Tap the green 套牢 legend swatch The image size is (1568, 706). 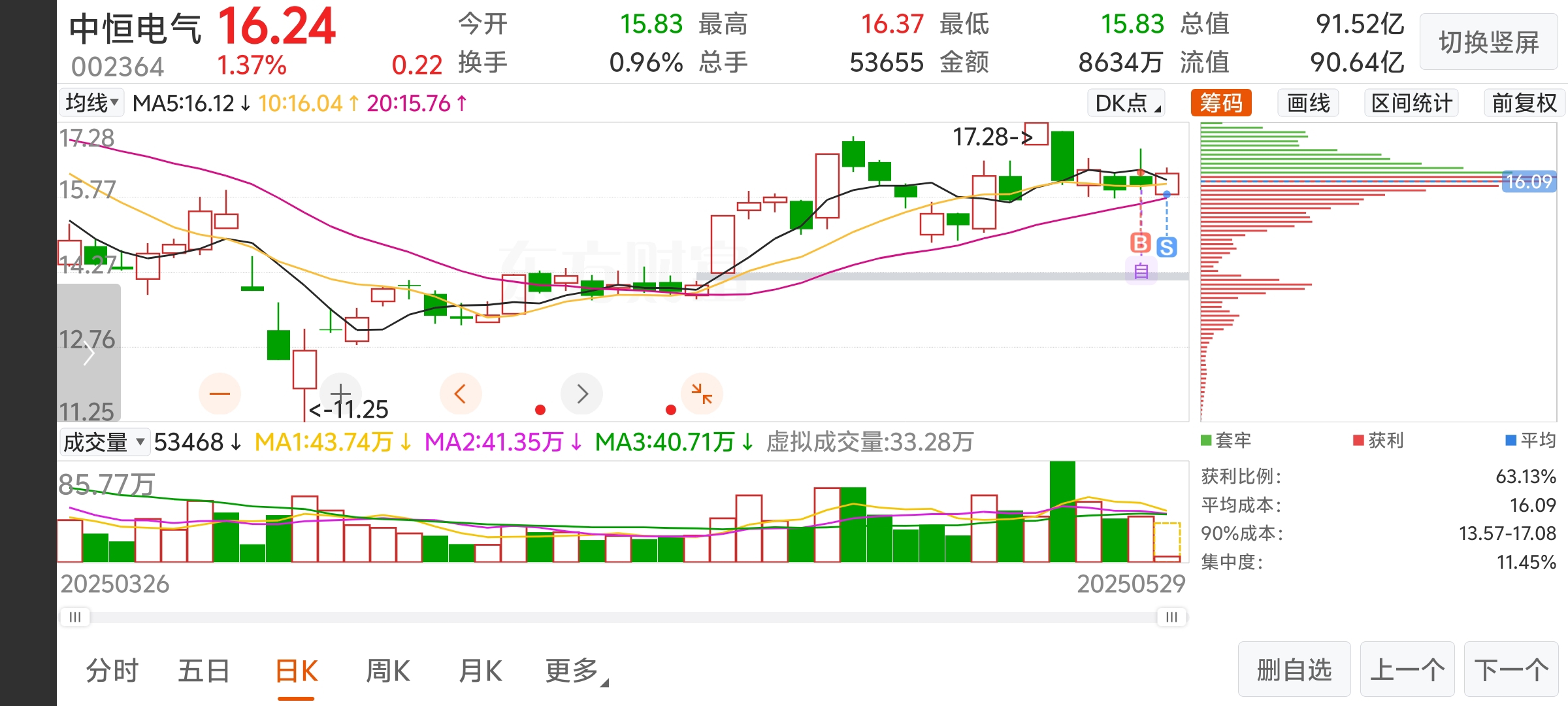point(1206,440)
